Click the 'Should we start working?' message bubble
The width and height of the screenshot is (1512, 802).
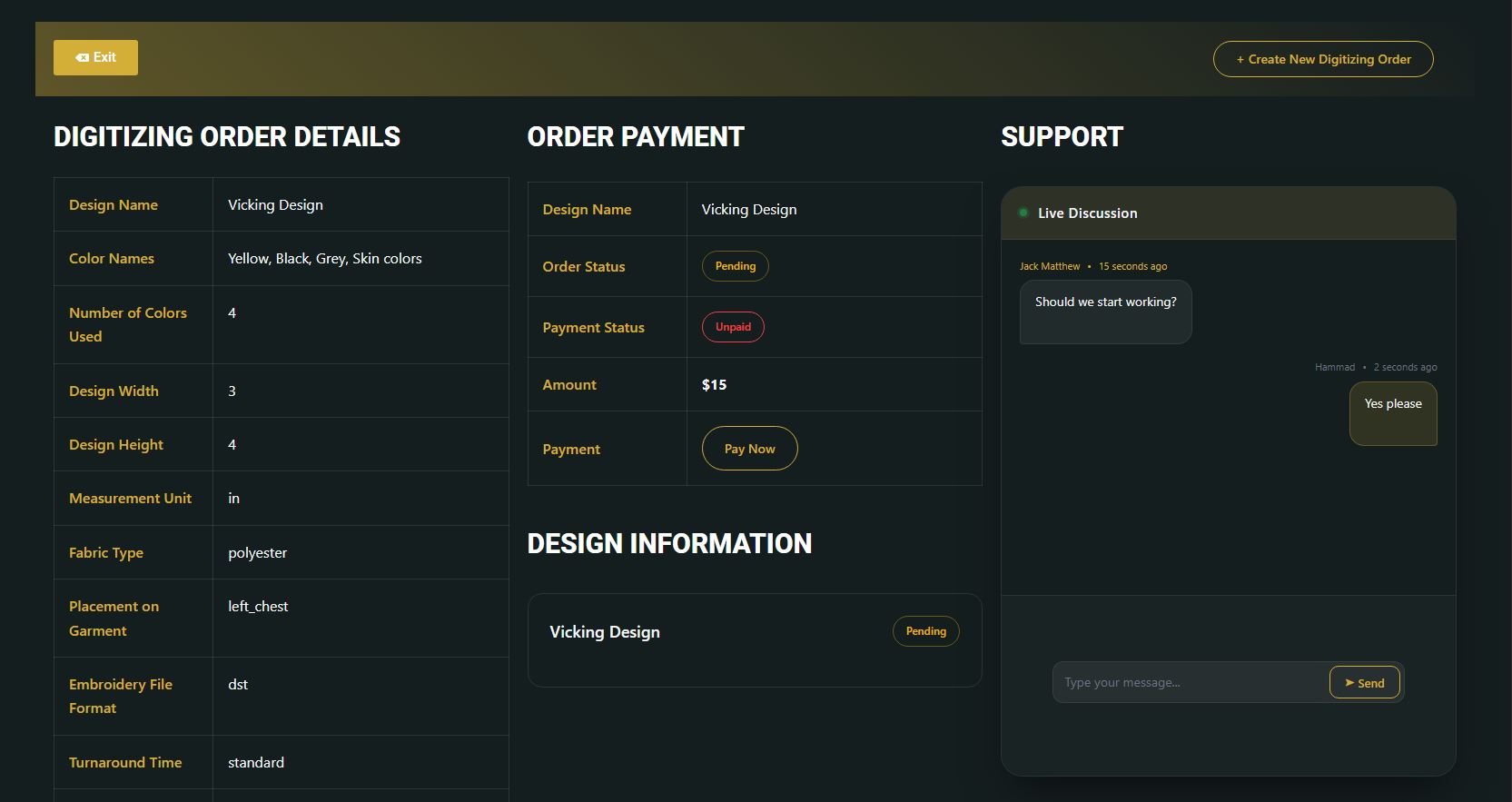[x=1105, y=312]
